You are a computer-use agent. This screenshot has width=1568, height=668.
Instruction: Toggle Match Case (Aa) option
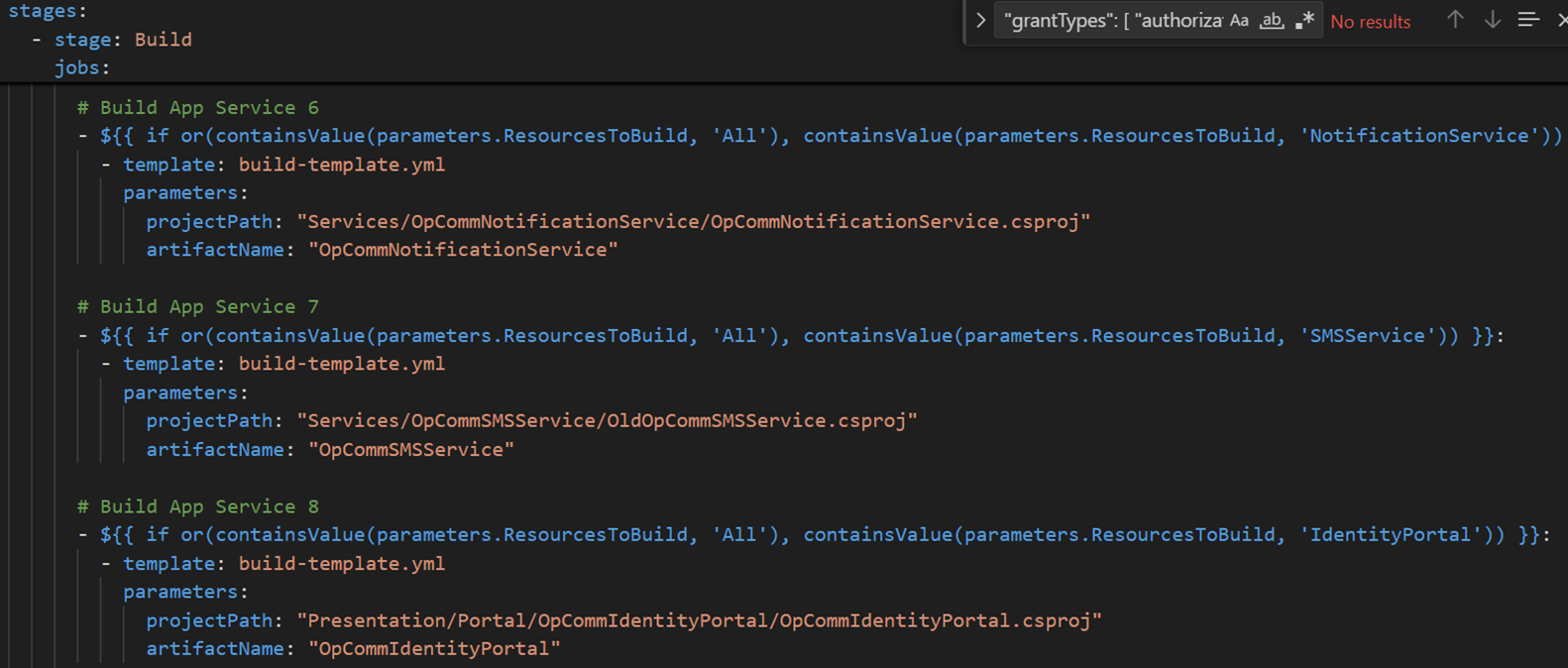tap(1239, 21)
